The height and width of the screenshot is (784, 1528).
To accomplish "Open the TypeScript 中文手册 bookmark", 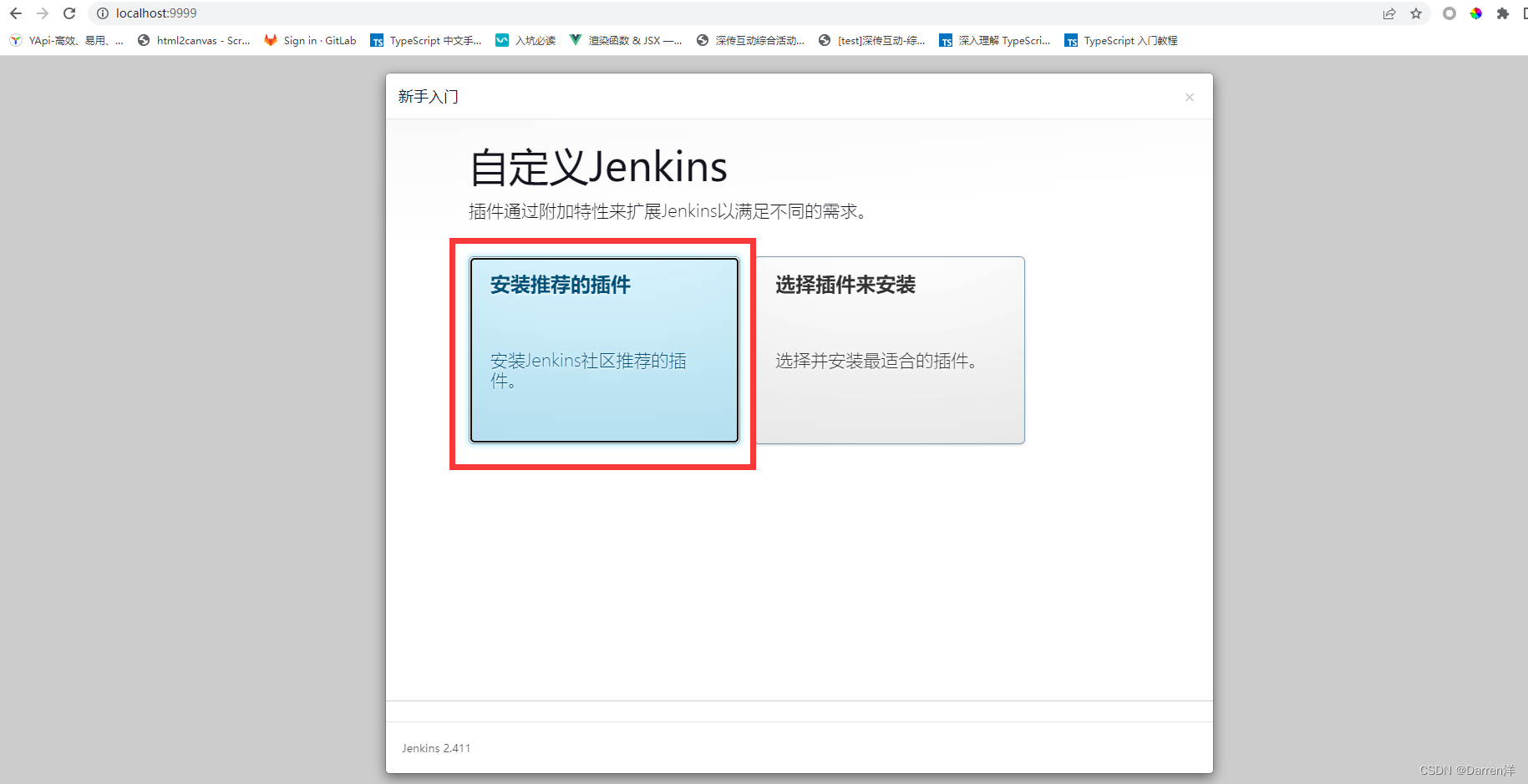I will 426,40.
